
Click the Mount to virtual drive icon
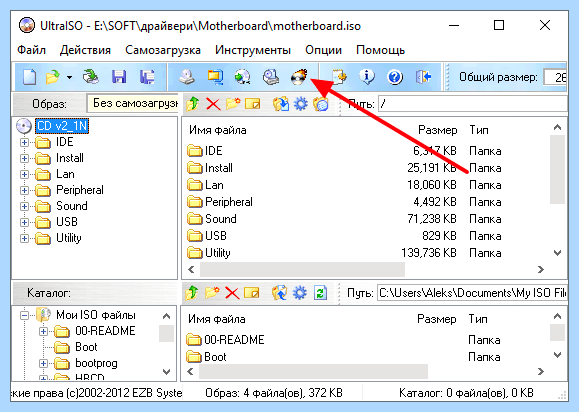271,77
